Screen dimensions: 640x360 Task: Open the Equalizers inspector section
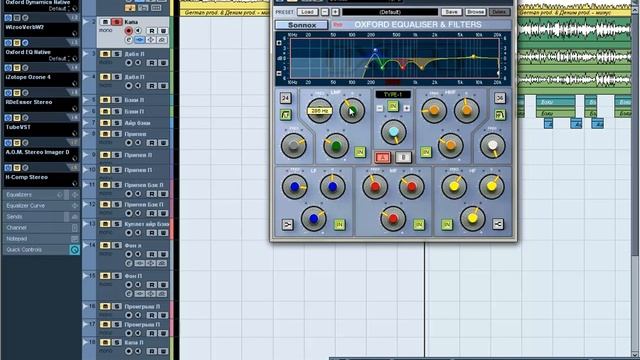pyautogui.click(x=41, y=195)
